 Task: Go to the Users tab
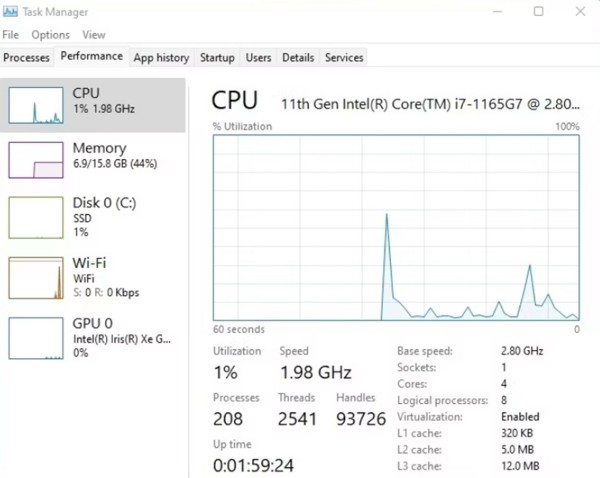[259, 58]
